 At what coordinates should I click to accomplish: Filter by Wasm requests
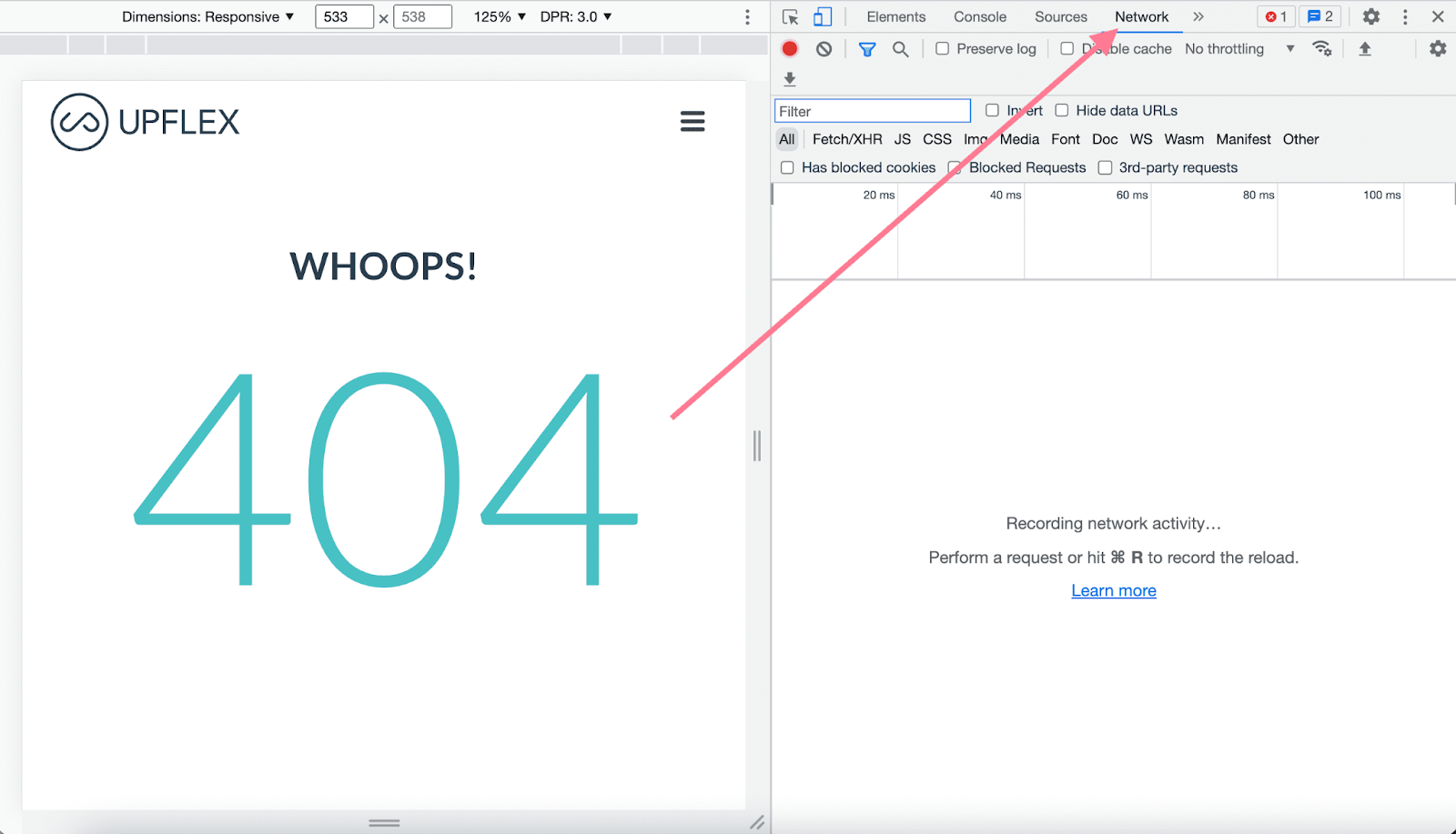pos(1184,139)
